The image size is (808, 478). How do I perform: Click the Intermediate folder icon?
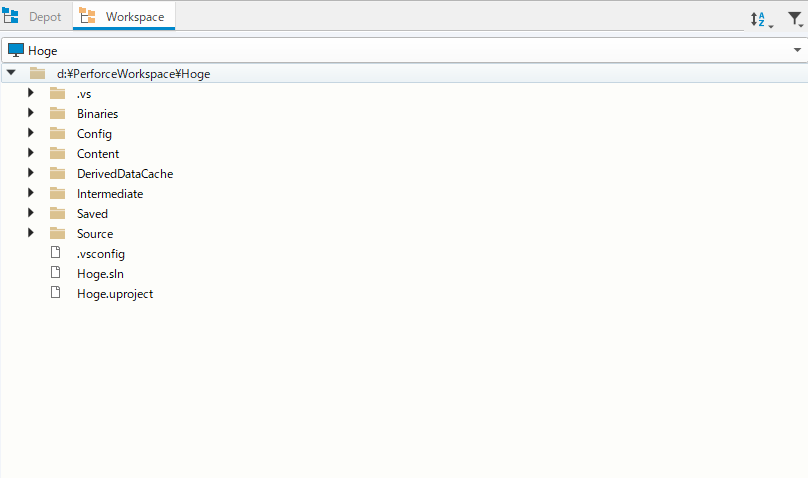pos(57,194)
